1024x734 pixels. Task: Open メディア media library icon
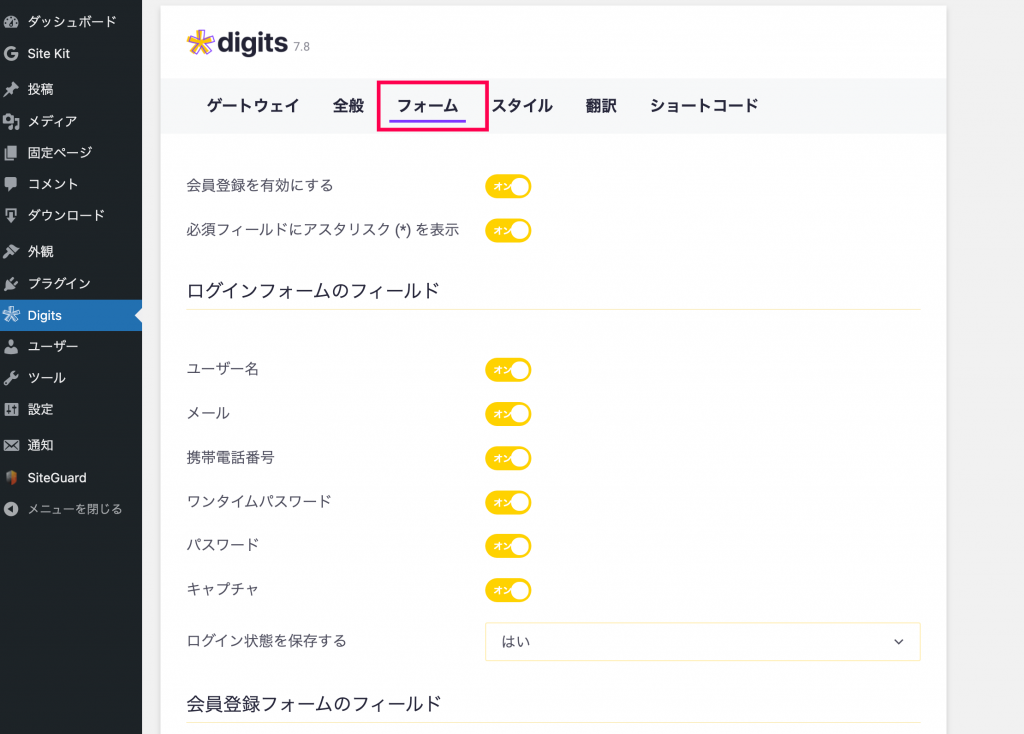point(11,121)
